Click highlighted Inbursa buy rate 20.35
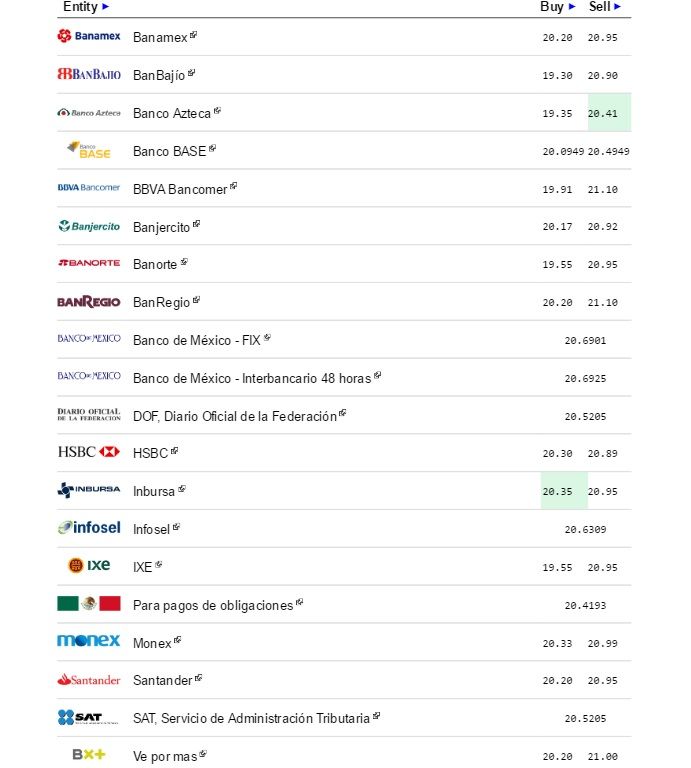Screen dimensions: 691x768 pos(558,491)
